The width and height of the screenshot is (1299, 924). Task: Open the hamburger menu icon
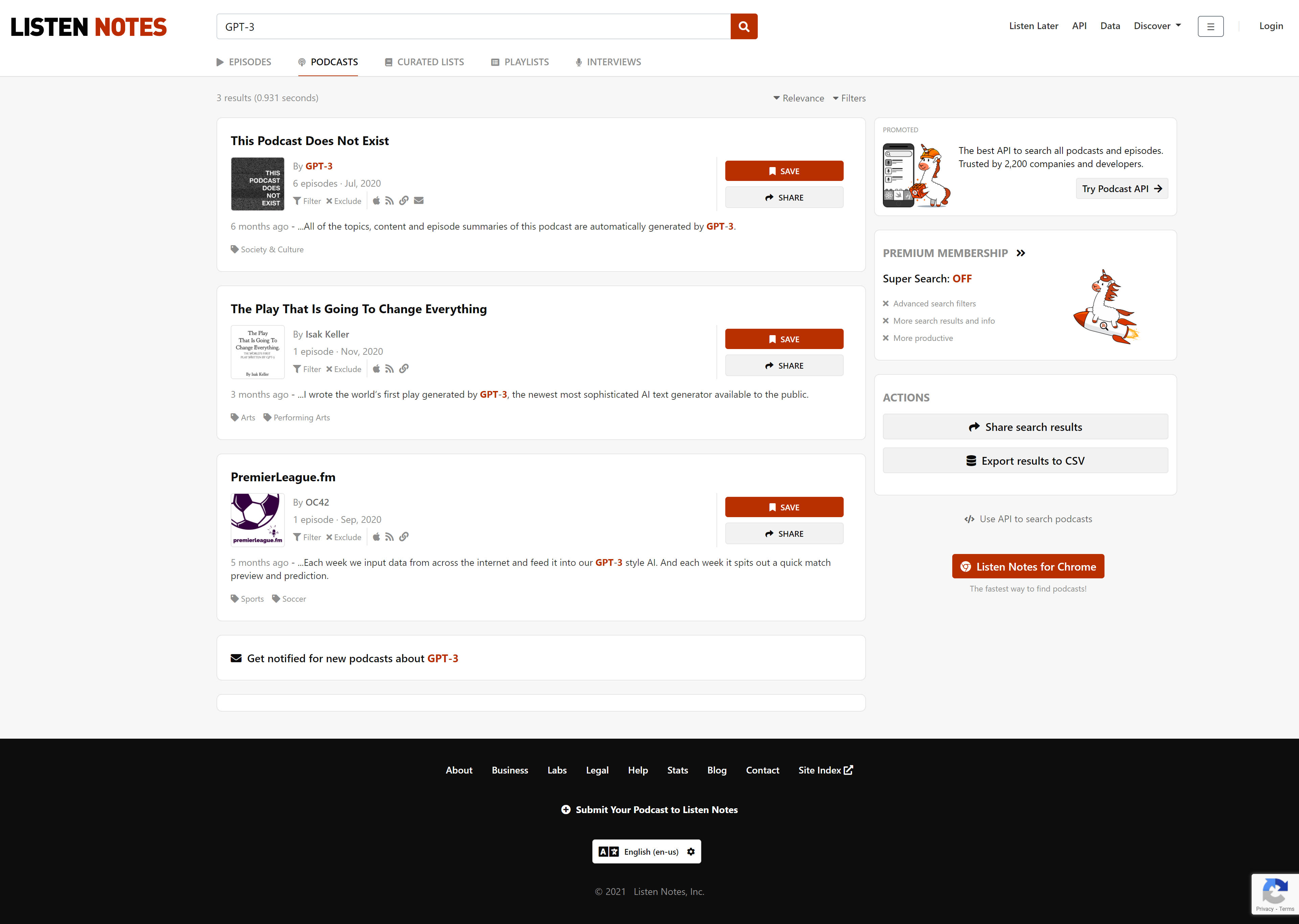point(1210,26)
